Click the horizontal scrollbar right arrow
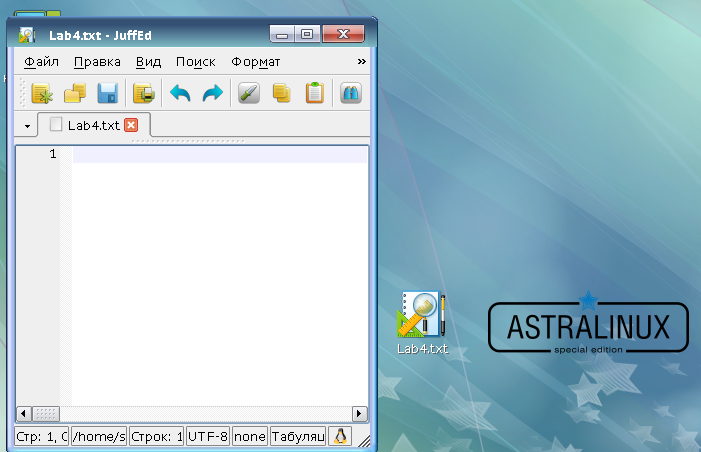Screen dimensions: 701x452 pos(359,414)
